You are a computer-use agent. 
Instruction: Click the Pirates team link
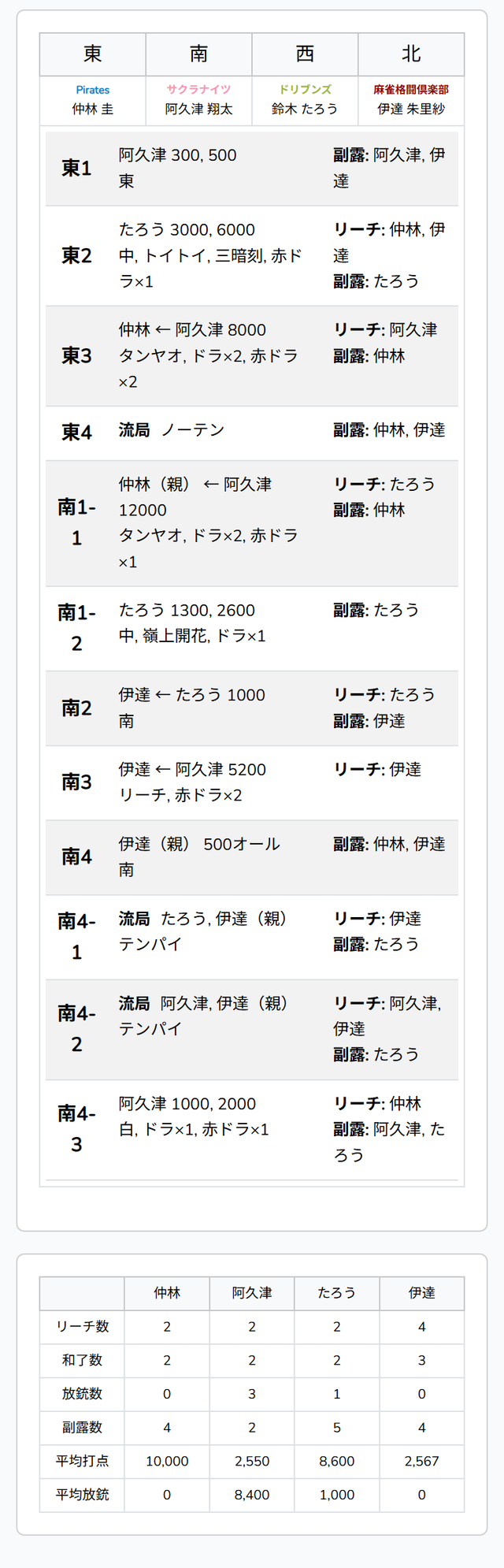tap(93, 90)
